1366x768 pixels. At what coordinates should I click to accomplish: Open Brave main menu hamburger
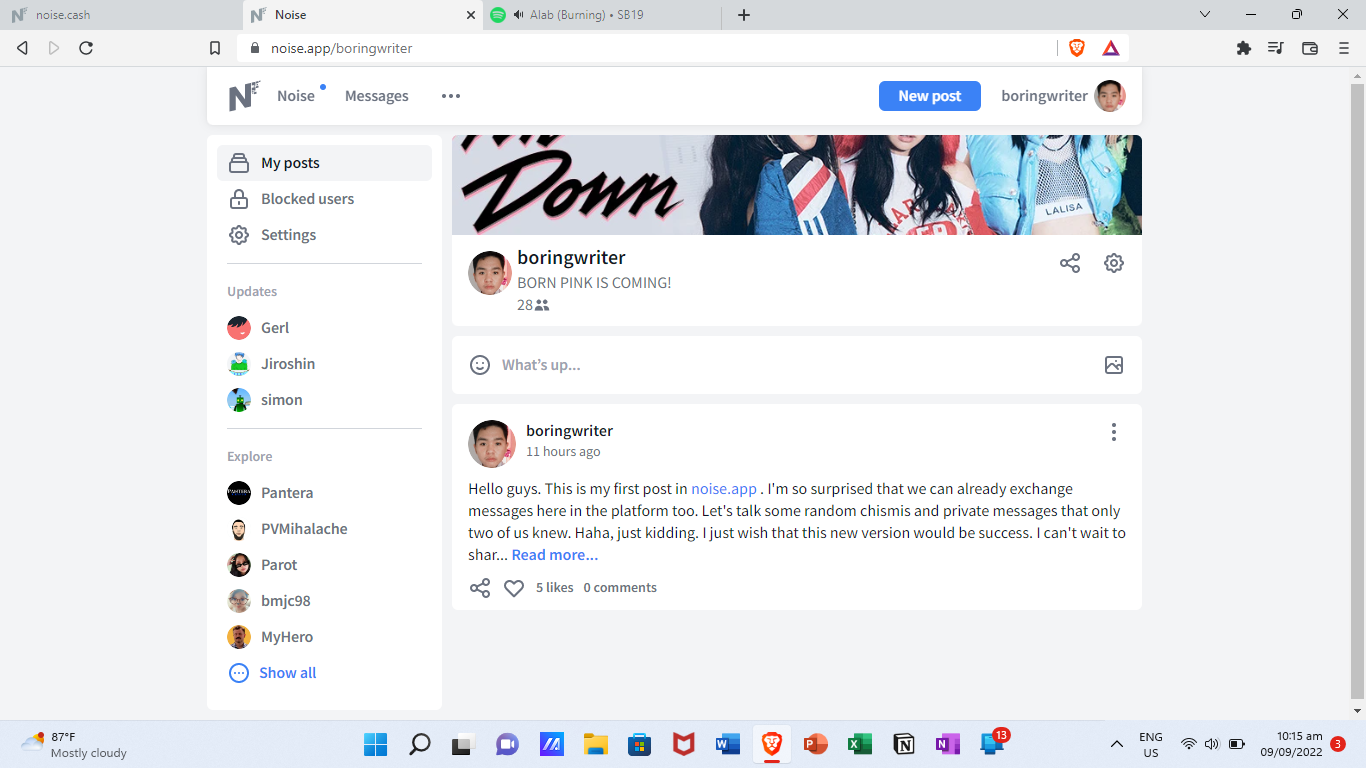coord(1344,48)
